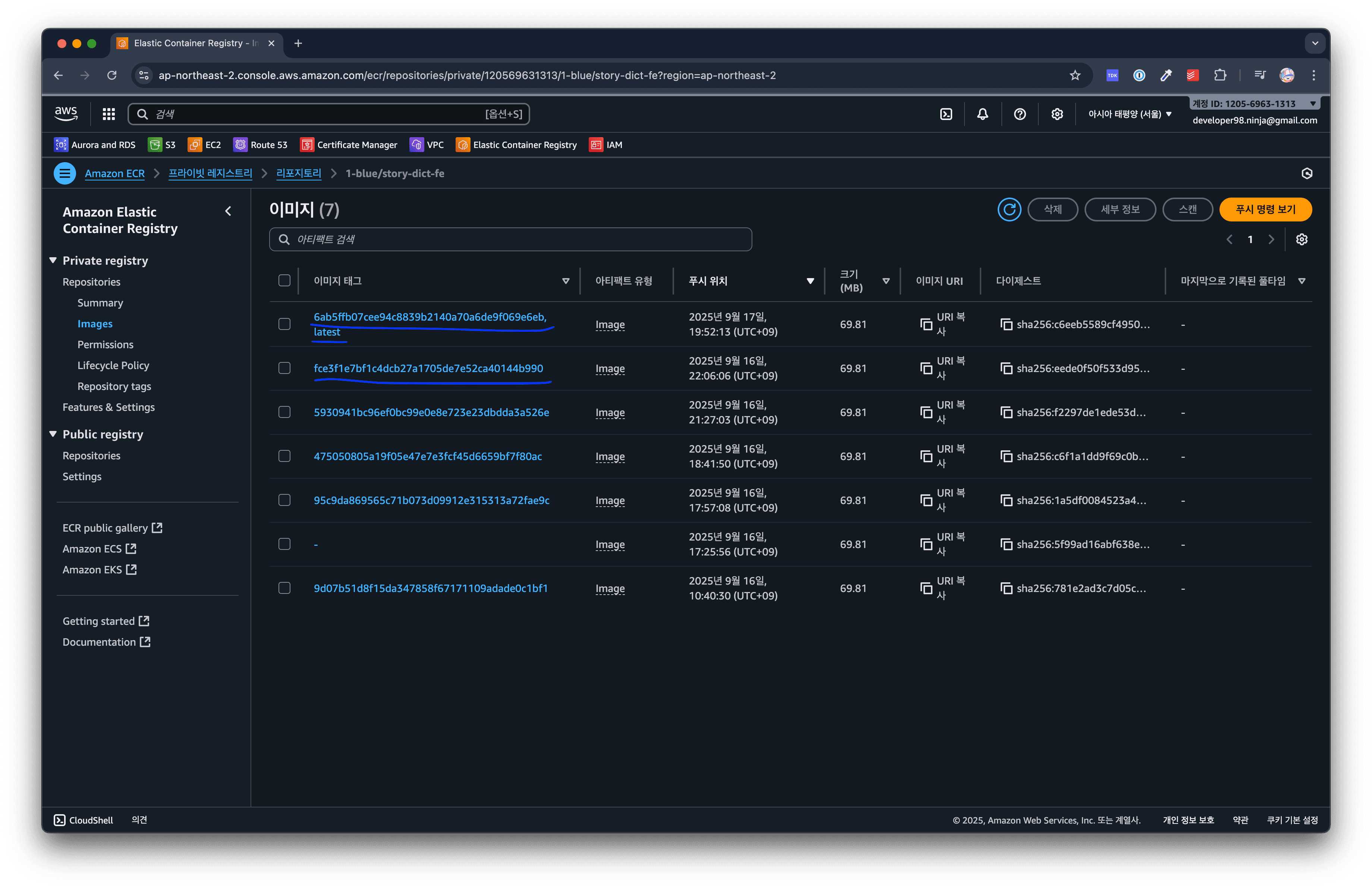Open the Asia Pacific (Seoul) region dropdown
Viewport: 1372px width, 888px height.
1129,114
